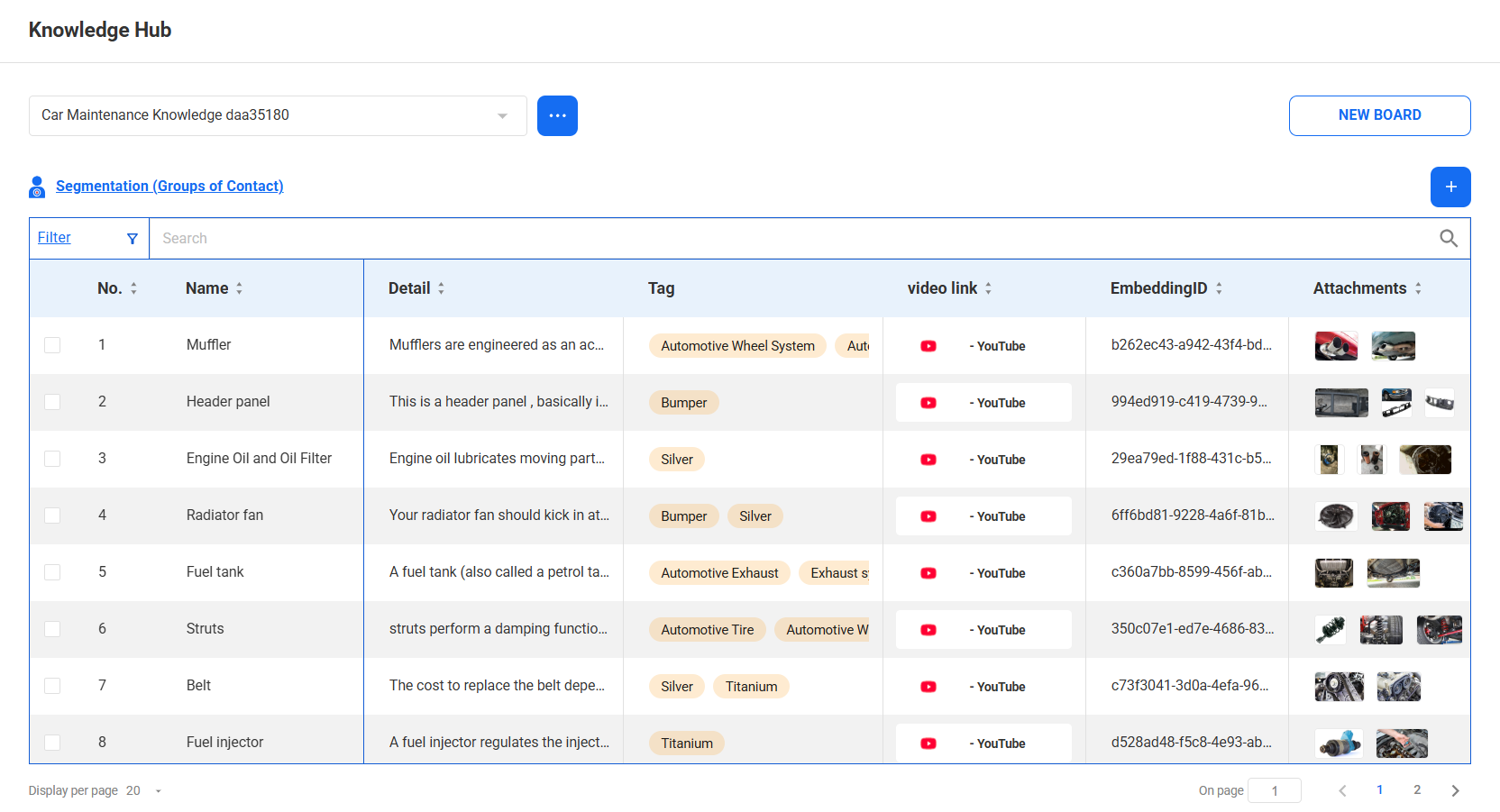Go to page 2
The width and height of the screenshot is (1500, 812).
pos(1416,789)
